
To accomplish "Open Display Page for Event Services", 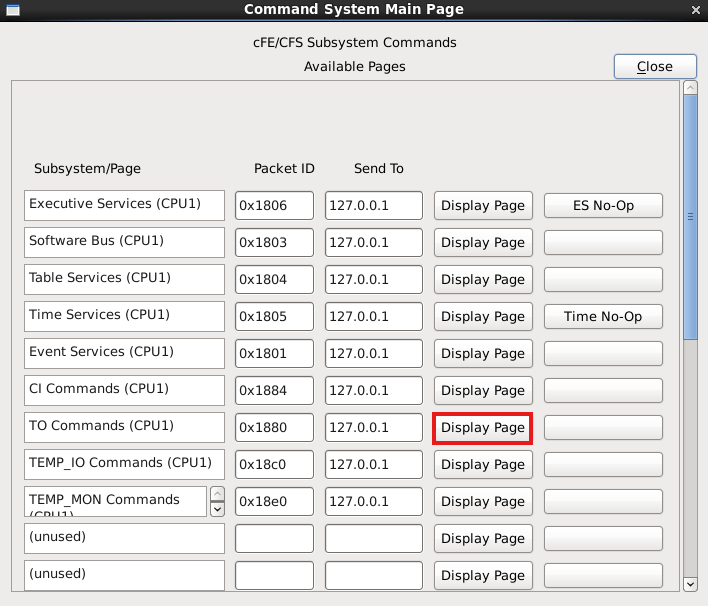I will coord(482,353).
